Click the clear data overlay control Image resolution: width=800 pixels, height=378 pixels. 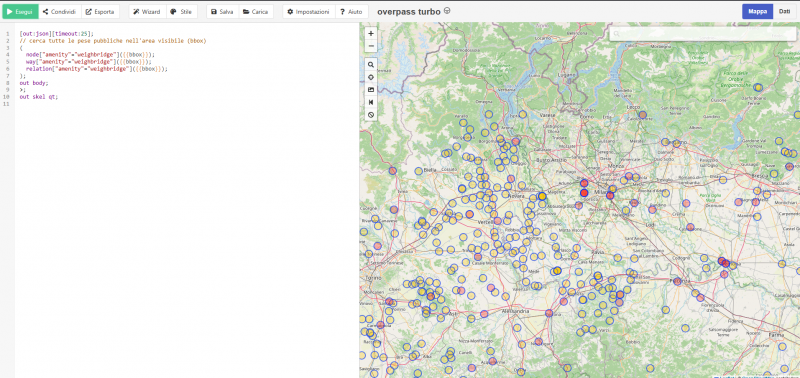[x=371, y=115]
